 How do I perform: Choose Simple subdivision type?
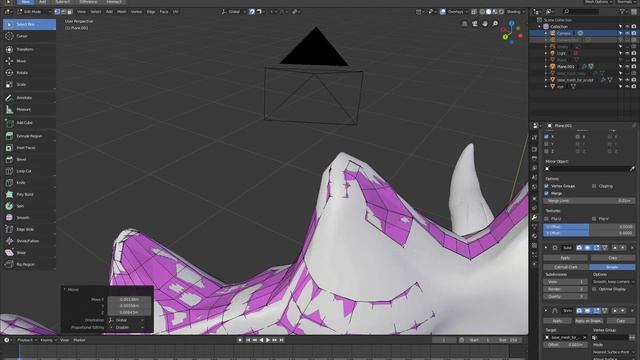(x=612, y=267)
